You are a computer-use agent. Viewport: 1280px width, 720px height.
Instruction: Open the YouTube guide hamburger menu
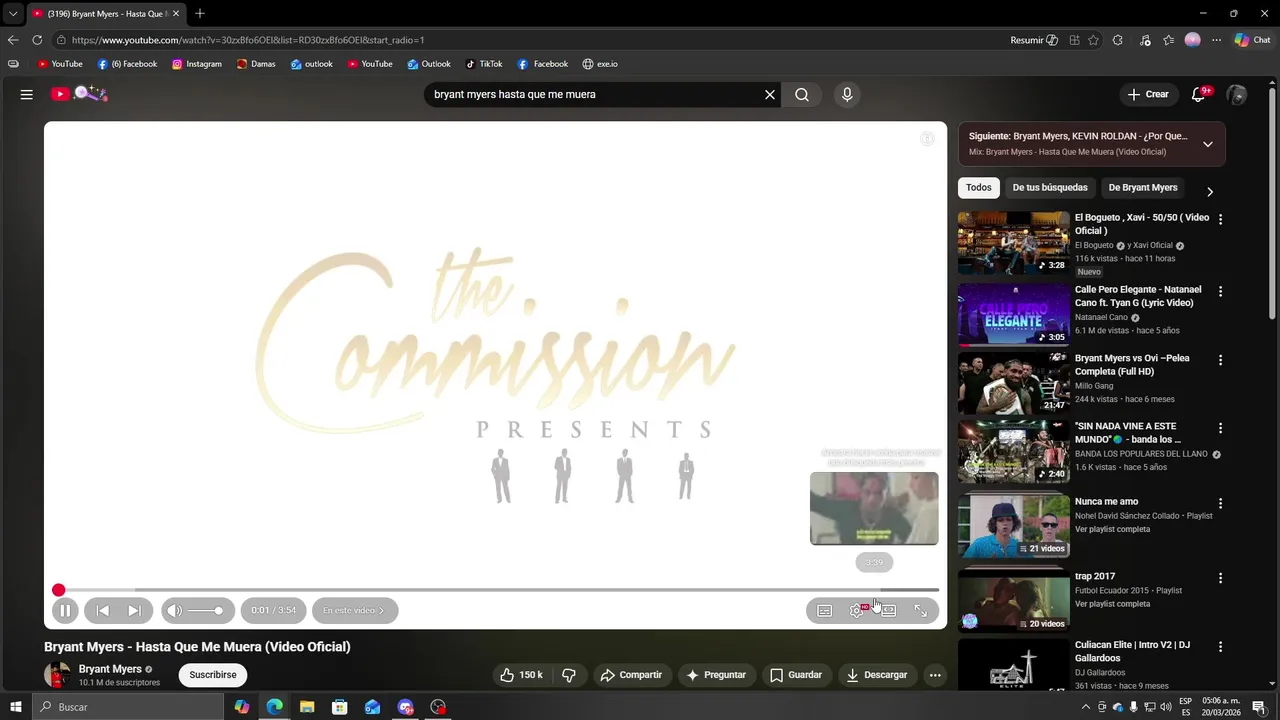(x=27, y=94)
